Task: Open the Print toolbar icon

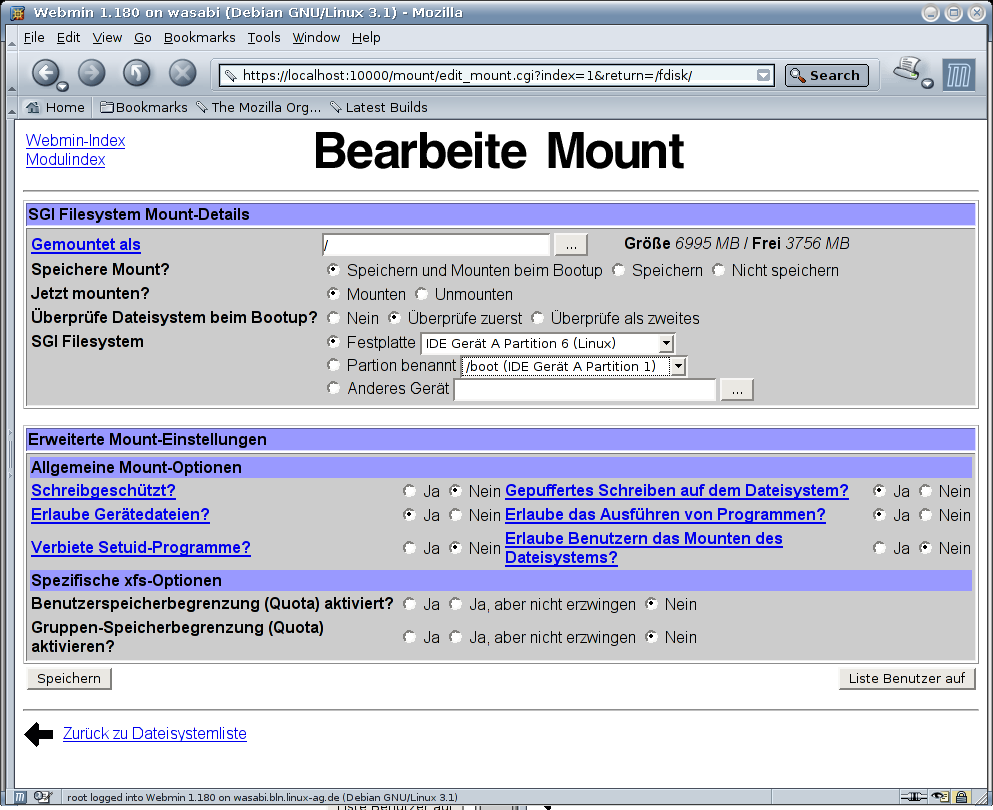Action: point(907,69)
